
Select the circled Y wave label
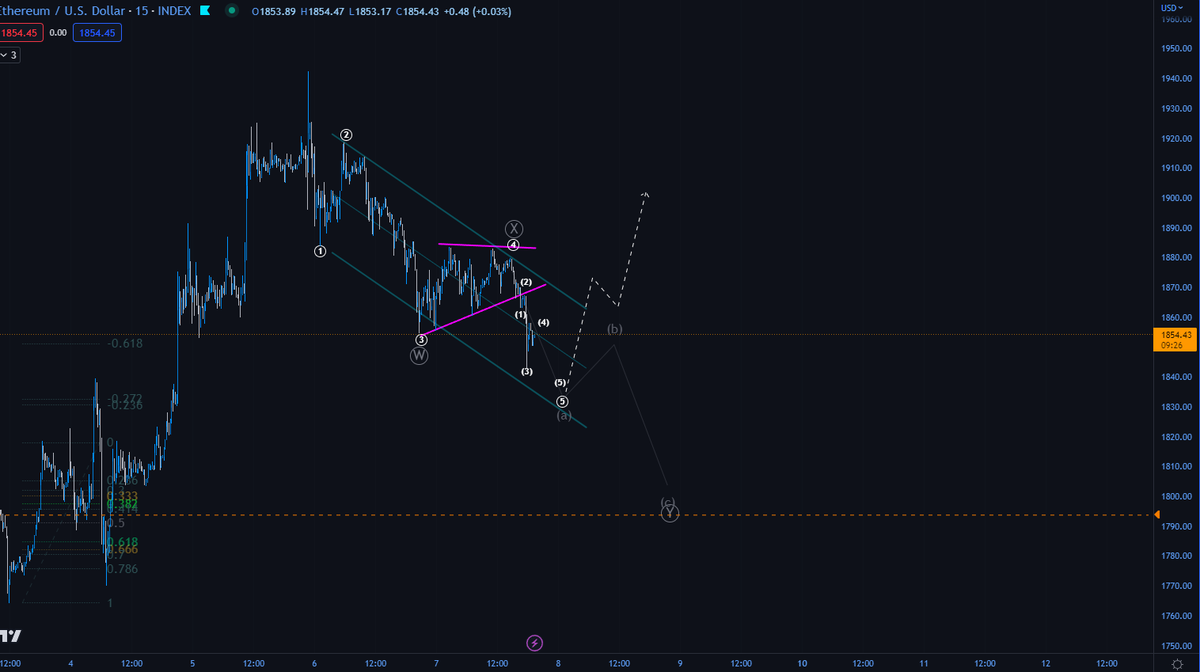[x=670, y=513]
